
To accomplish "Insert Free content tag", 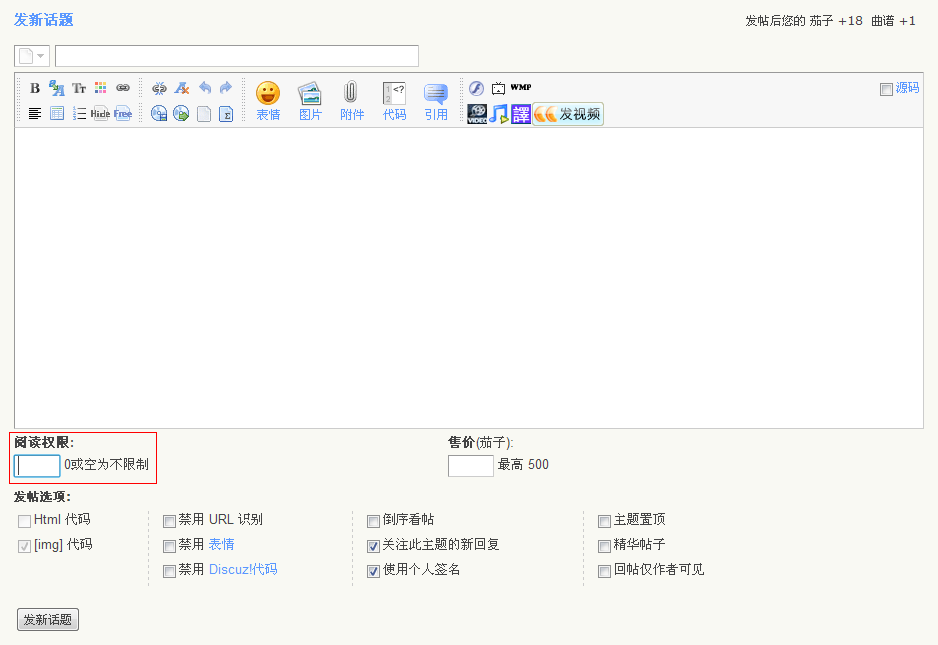I will [x=123, y=113].
